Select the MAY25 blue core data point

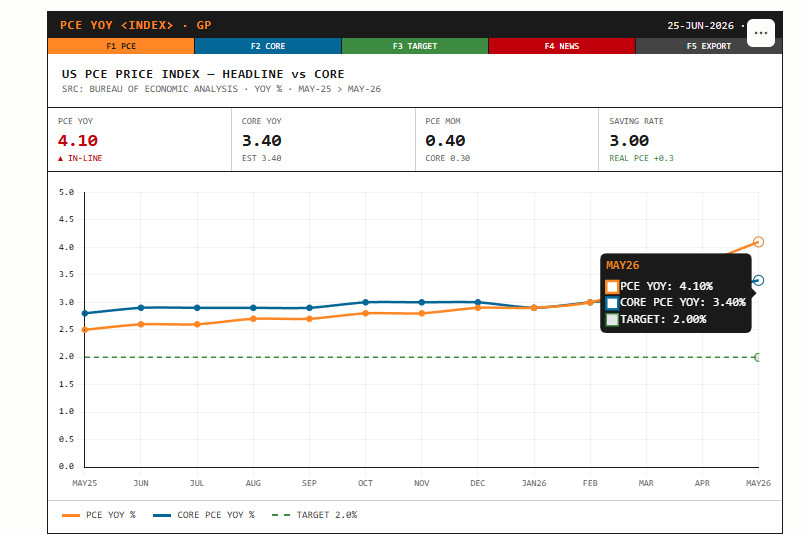(85, 313)
